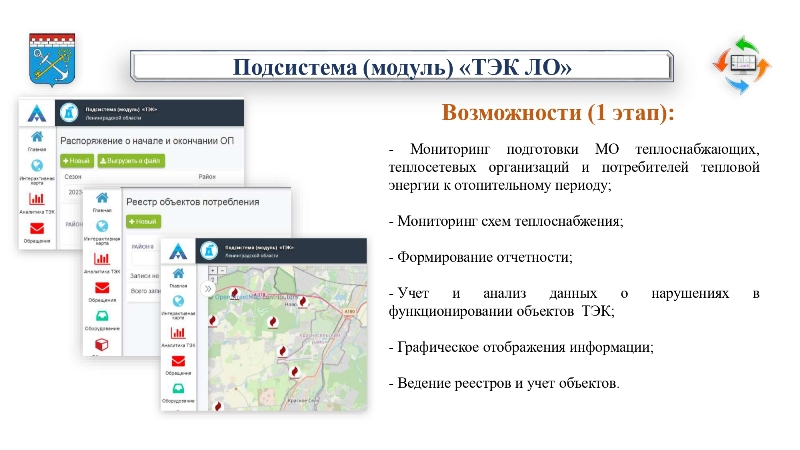Click heading Распоряжение о начале и окончании ОП
Viewport: 800px width, 450px height.
coord(147,141)
